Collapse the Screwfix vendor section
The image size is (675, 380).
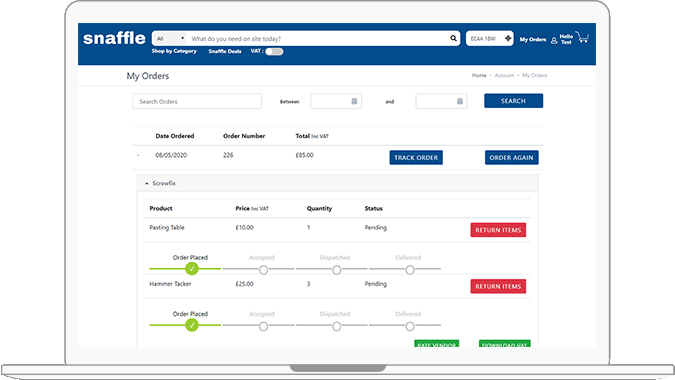click(147, 183)
